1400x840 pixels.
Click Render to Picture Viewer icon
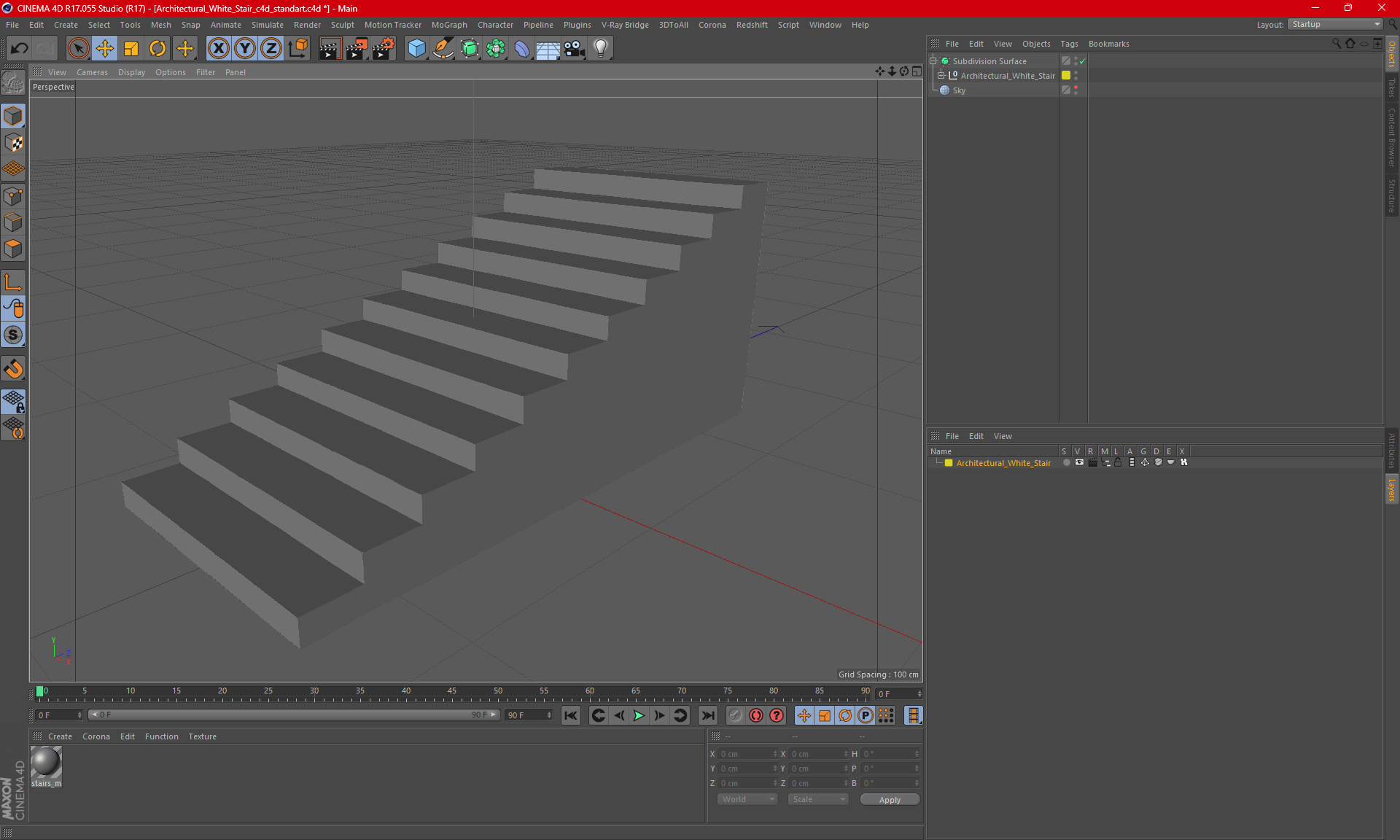tap(356, 49)
